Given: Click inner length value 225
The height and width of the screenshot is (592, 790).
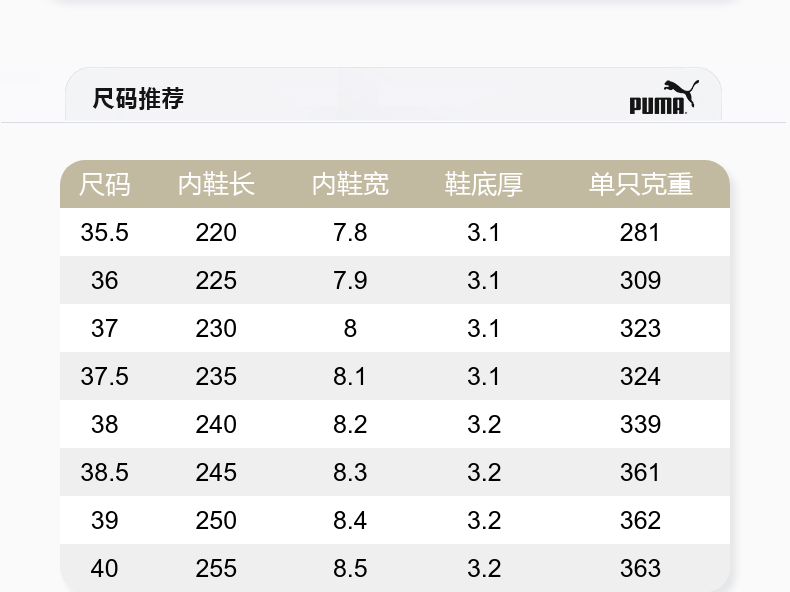Looking at the screenshot, I should pyautogui.click(x=216, y=281).
